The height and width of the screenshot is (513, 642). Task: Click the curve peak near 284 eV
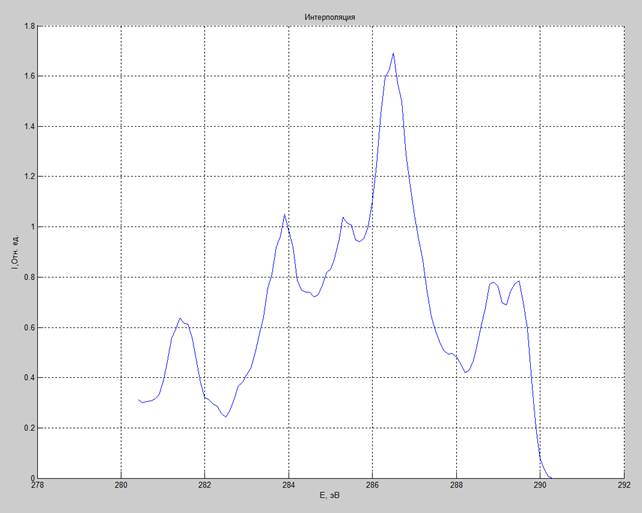[285, 215]
